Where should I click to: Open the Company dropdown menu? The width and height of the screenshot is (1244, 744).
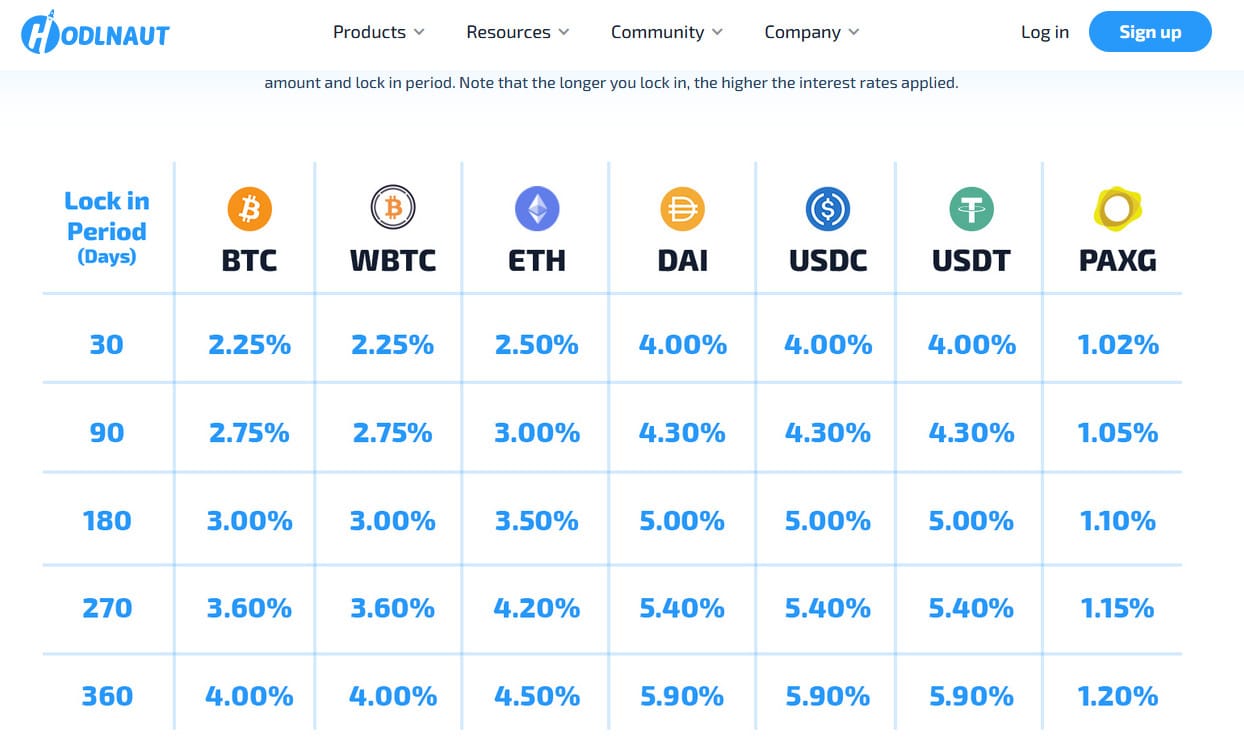(811, 32)
